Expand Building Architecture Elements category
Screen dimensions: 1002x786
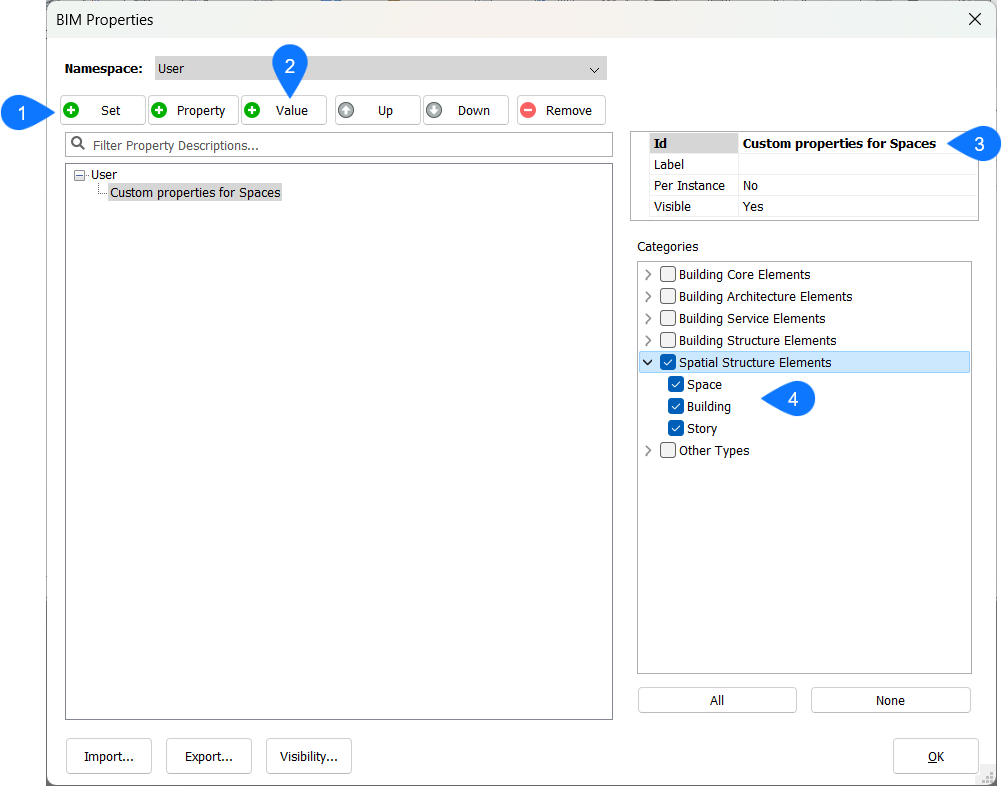(x=648, y=296)
